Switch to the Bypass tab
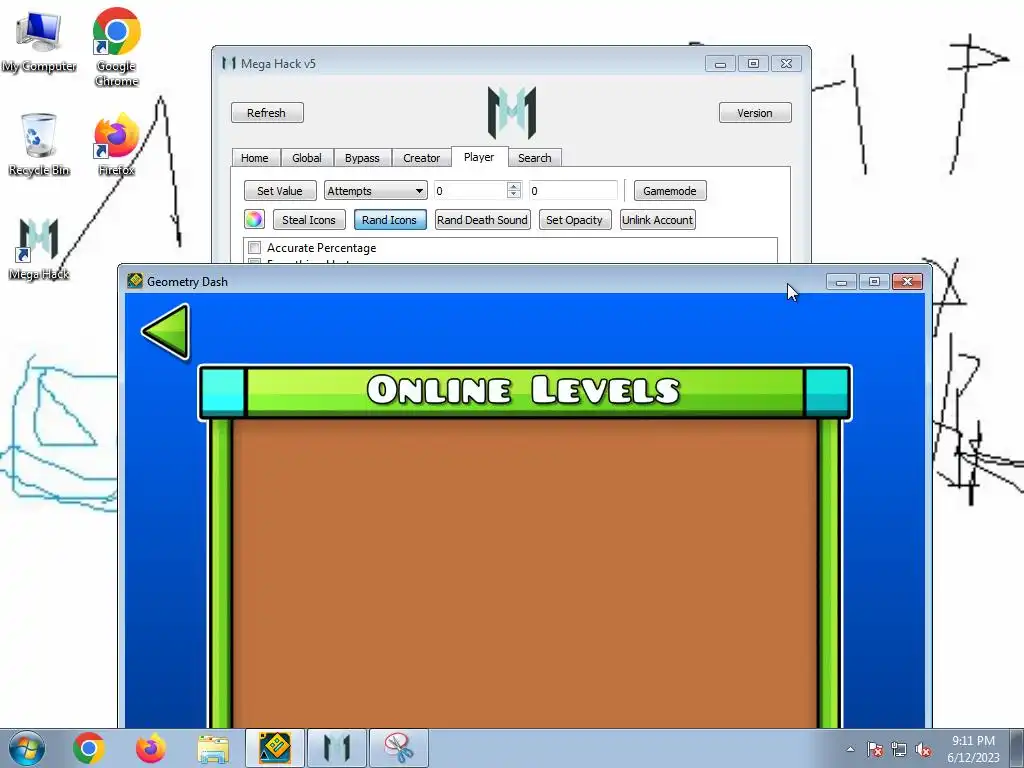 [x=362, y=158]
